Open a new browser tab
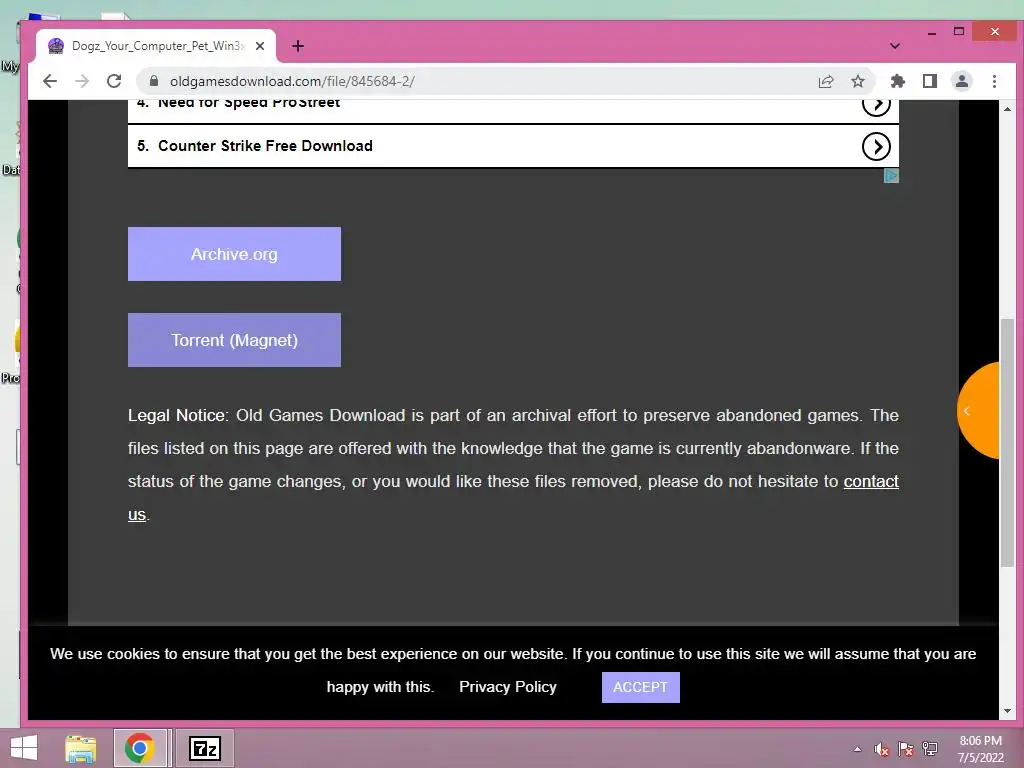Screen dimensions: 1024x768 tap(298, 46)
